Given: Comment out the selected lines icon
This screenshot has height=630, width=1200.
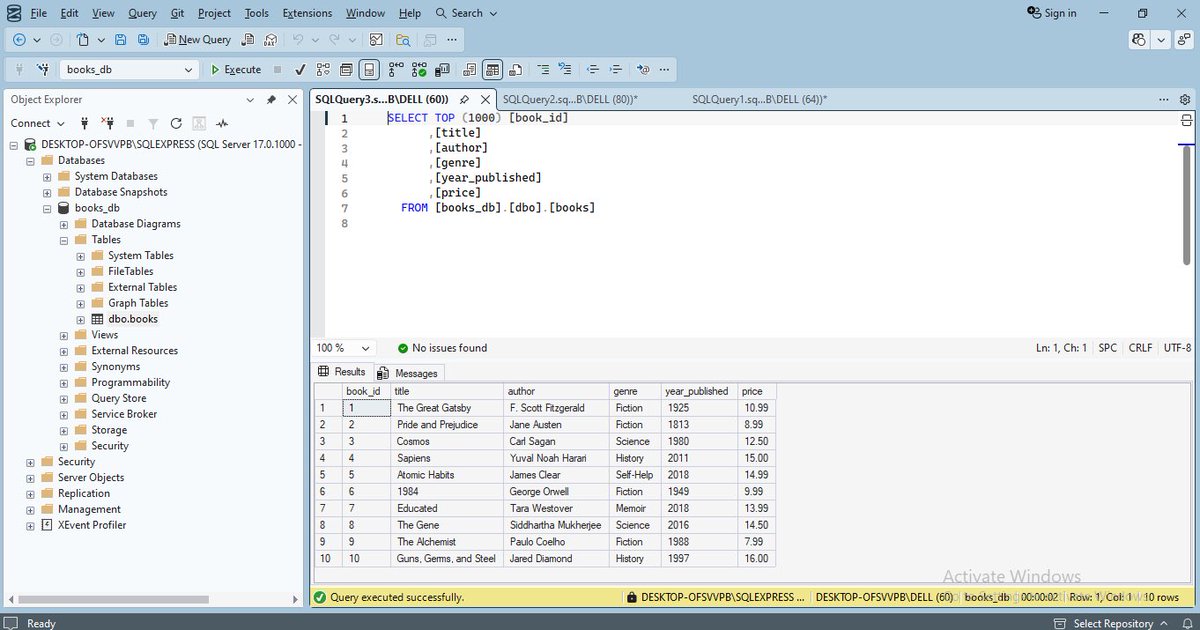Looking at the screenshot, I should [543, 70].
